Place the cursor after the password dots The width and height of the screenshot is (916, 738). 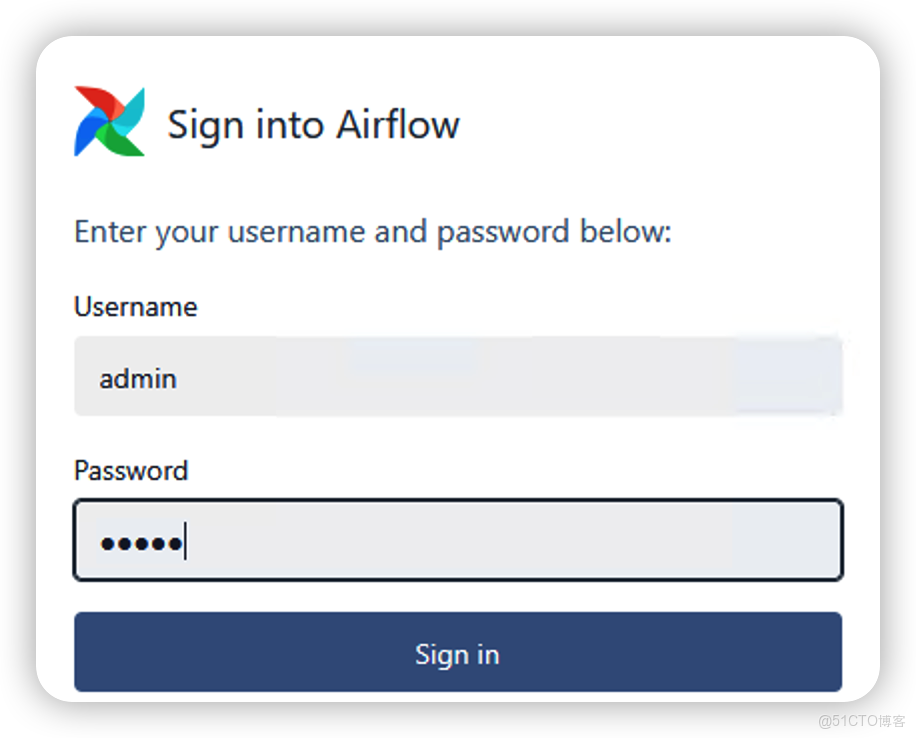(x=185, y=543)
